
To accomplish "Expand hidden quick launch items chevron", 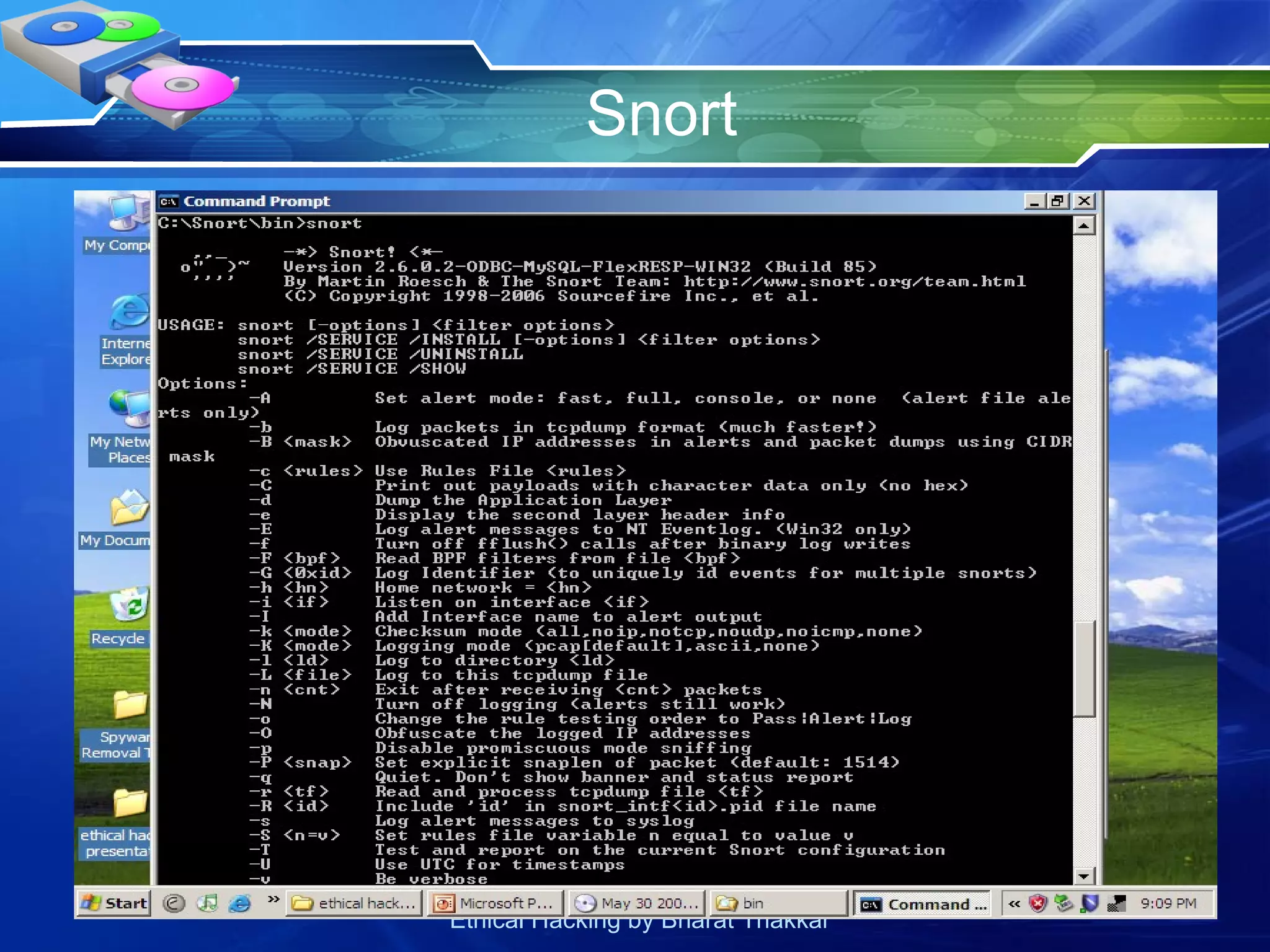I will click(x=273, y=899).
